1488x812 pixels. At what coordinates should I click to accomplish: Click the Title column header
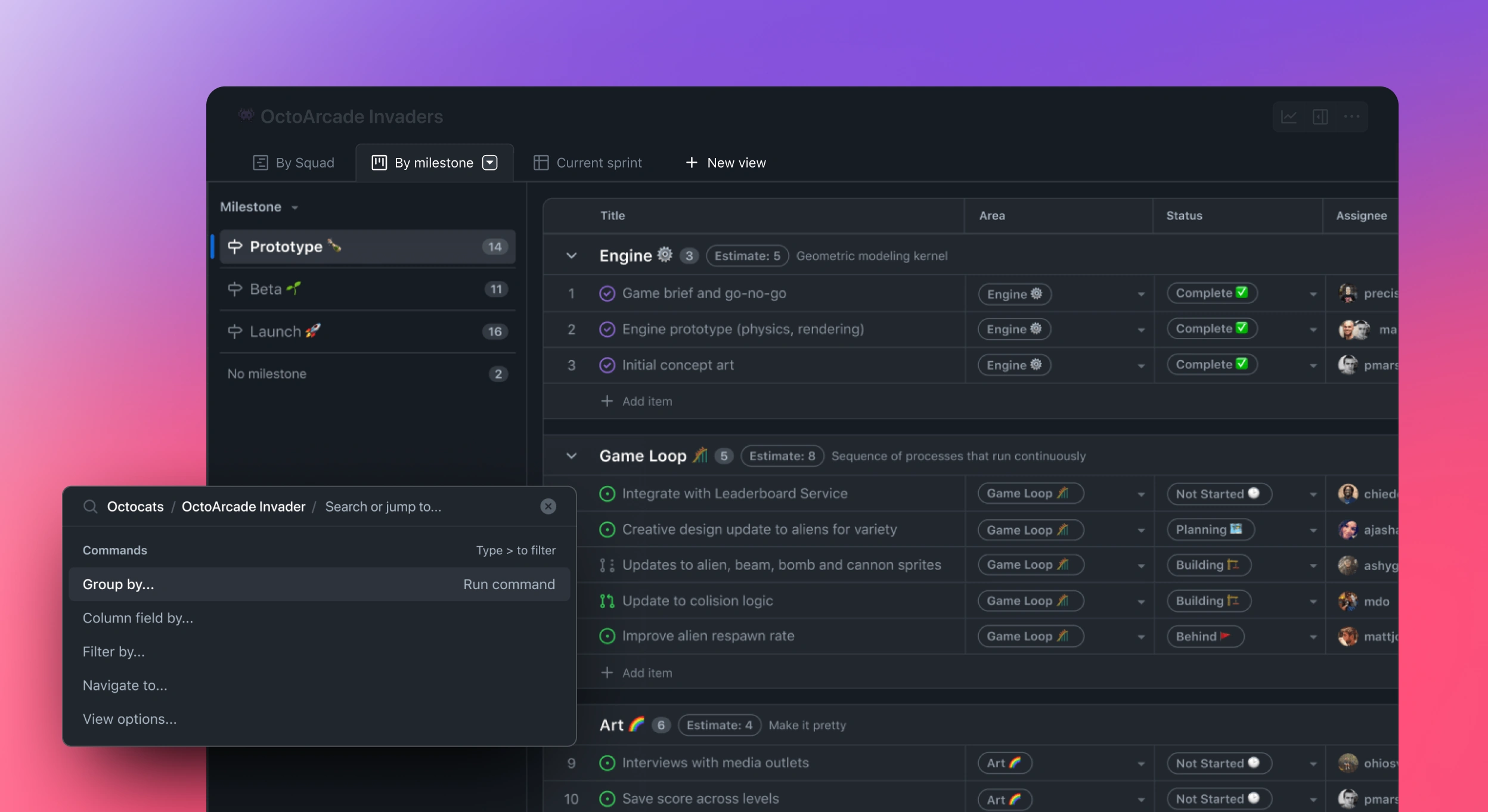click(x=612, y=216)
